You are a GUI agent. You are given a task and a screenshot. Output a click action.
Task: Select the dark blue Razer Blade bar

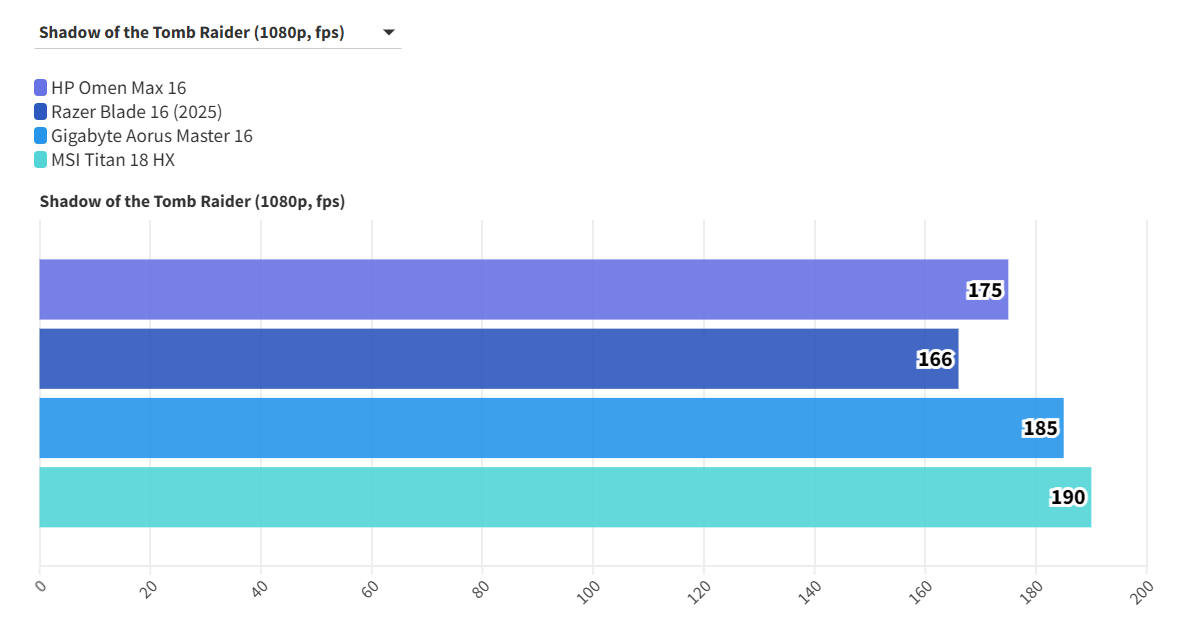tap(480, 359)
